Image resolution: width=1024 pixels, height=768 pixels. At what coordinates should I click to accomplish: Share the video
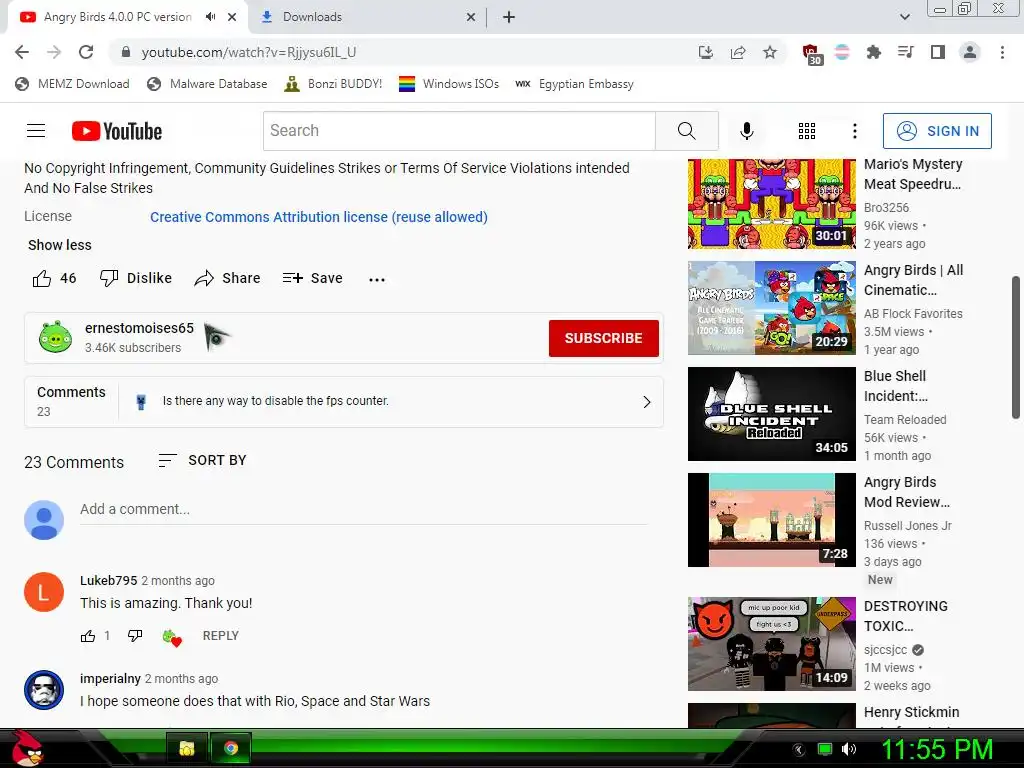pyautogui.click(x=227, y=278)
